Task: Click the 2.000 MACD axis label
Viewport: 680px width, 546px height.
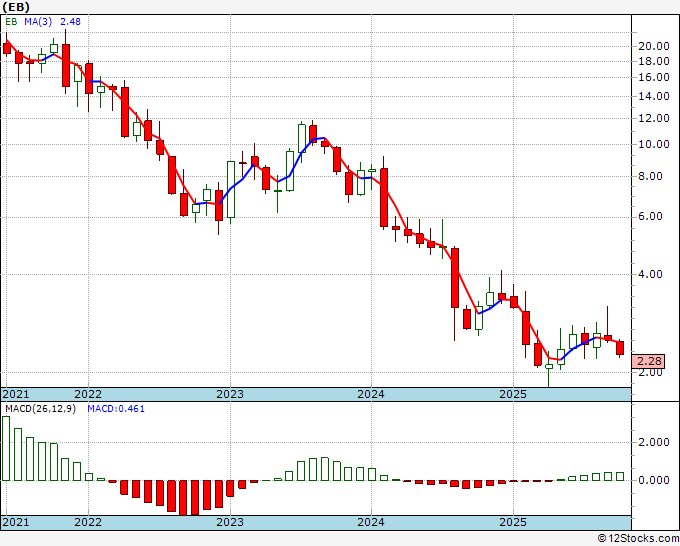Action: click(654, 442)
